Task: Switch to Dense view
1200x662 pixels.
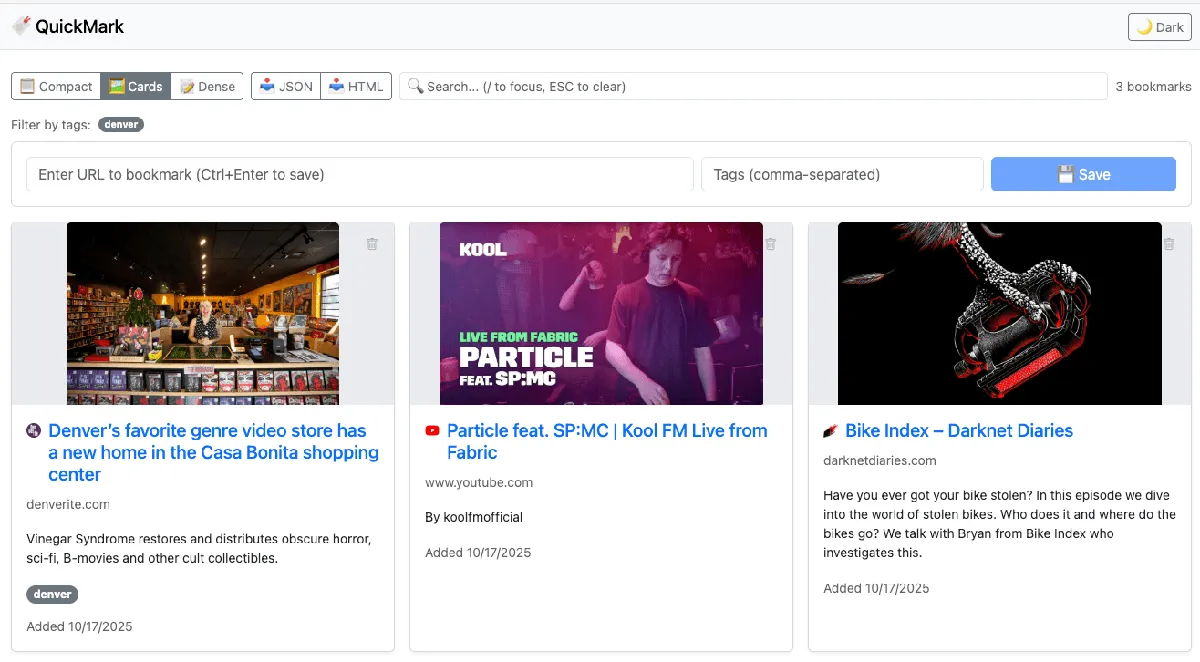Action: [x=207, y=87]
